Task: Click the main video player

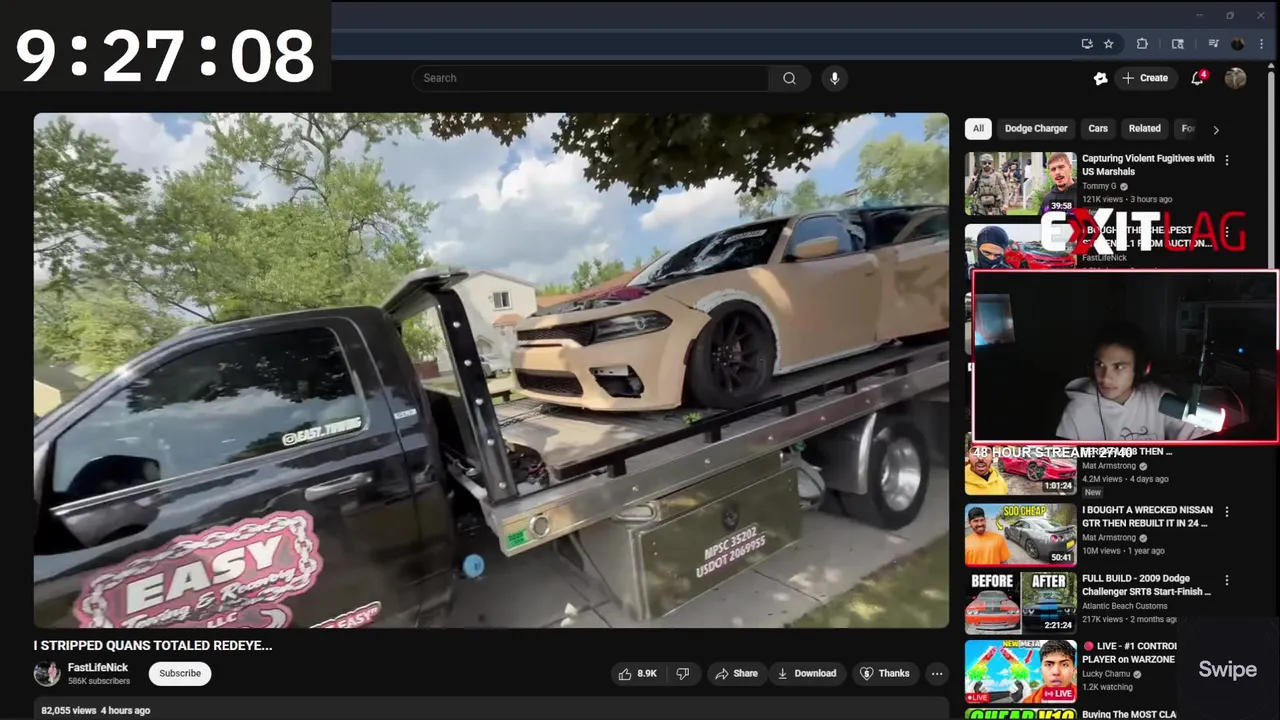Action: (491, 370)
